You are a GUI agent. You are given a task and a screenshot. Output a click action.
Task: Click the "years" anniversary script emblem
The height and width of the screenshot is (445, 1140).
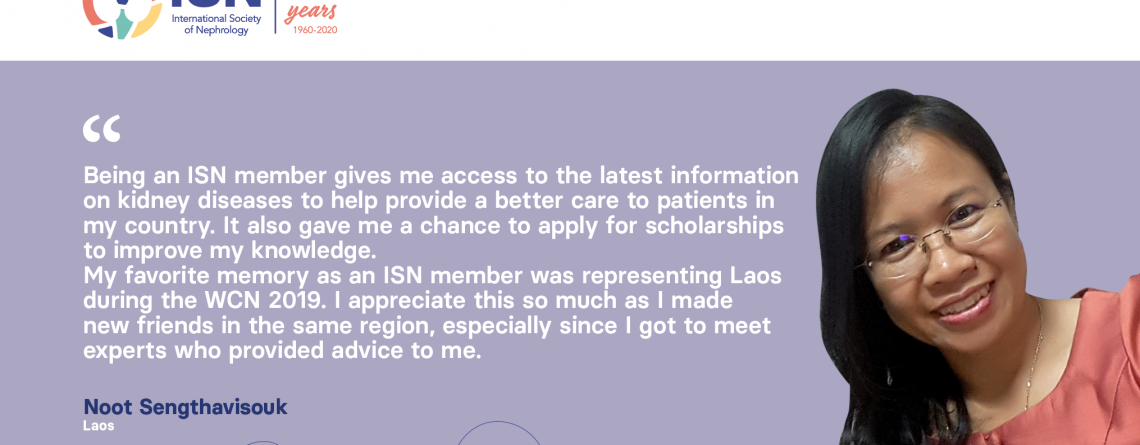coord(311,13)
